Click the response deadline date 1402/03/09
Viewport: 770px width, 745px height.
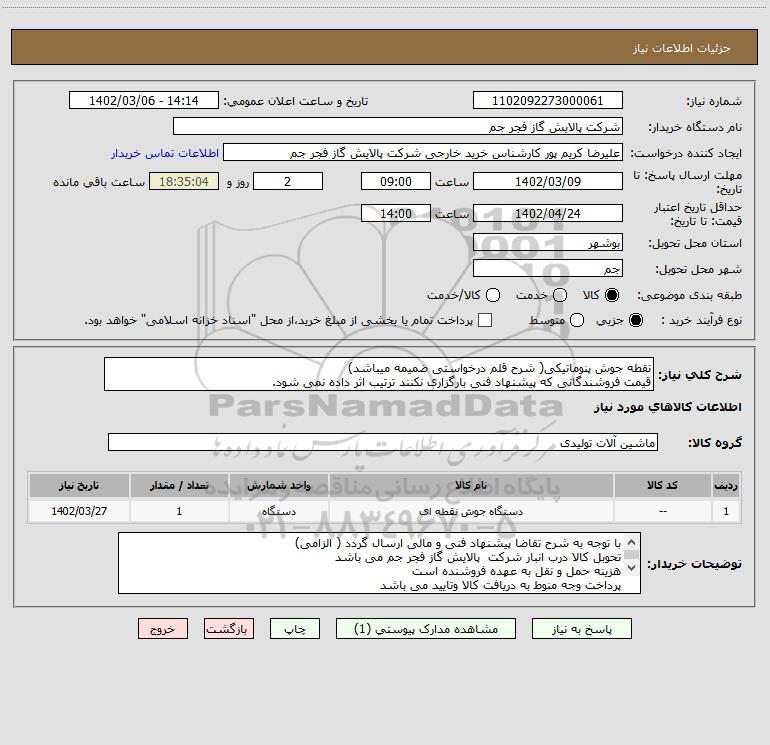(x=548, y=181)
